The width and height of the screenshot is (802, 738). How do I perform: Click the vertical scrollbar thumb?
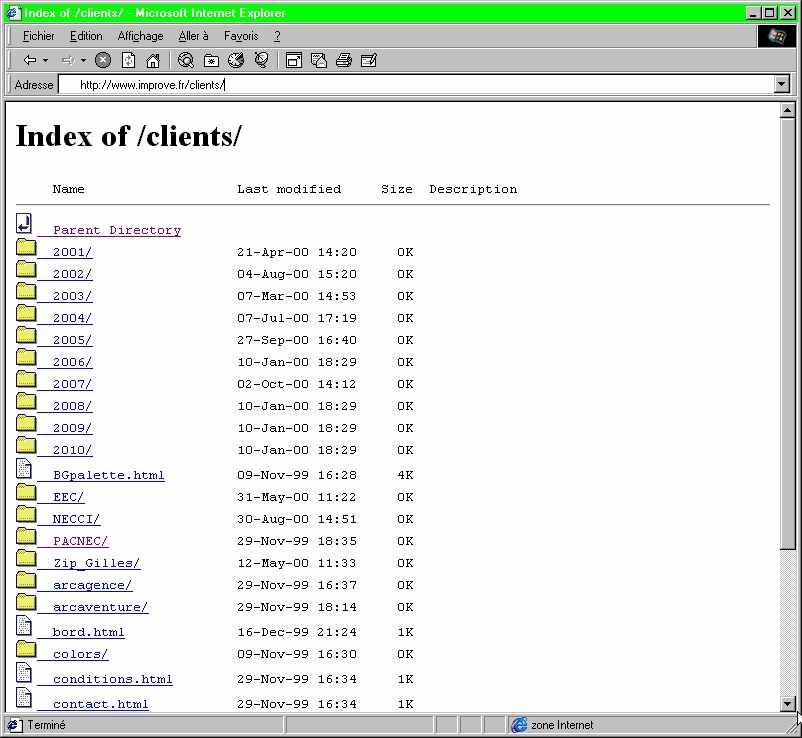pyautogui.click(x=788, y=333)
